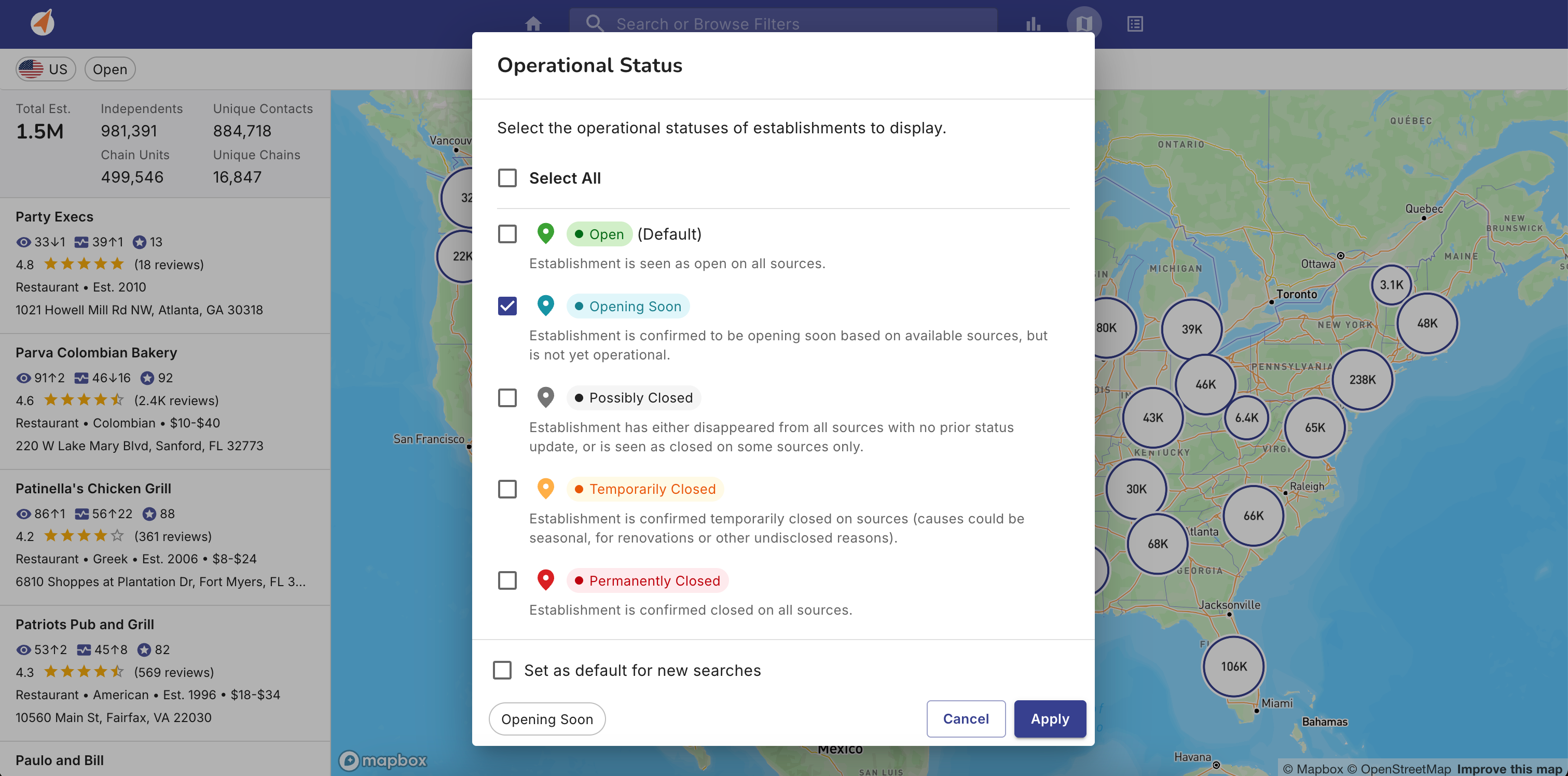Viewport: 1568px width, 776px height.
Task: Click the green Open status pin icon
Action: pyautogui.click(x=545, y=234)
